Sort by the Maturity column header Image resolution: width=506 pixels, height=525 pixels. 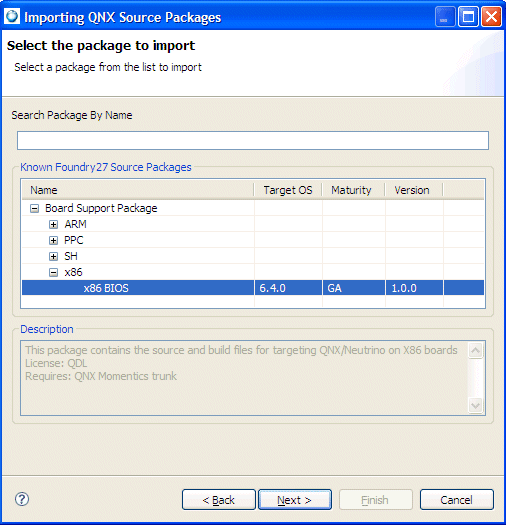(x=354, y=190)
